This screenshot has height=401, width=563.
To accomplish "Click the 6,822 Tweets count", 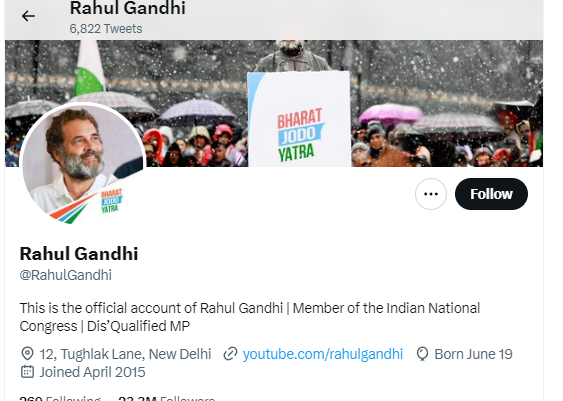I will coord(106,29).
